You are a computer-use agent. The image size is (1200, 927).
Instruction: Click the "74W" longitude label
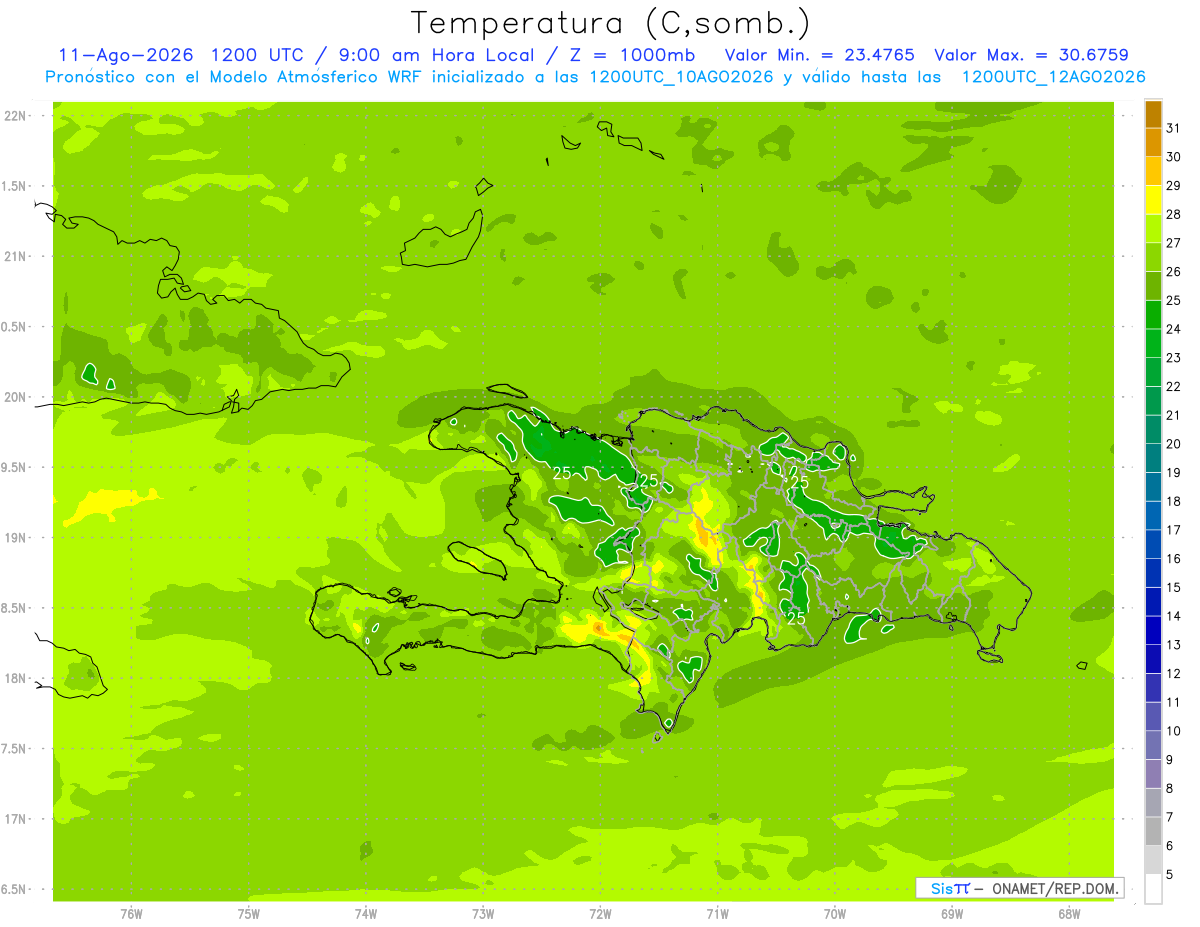pyautogui.click(x=366, y=913)
